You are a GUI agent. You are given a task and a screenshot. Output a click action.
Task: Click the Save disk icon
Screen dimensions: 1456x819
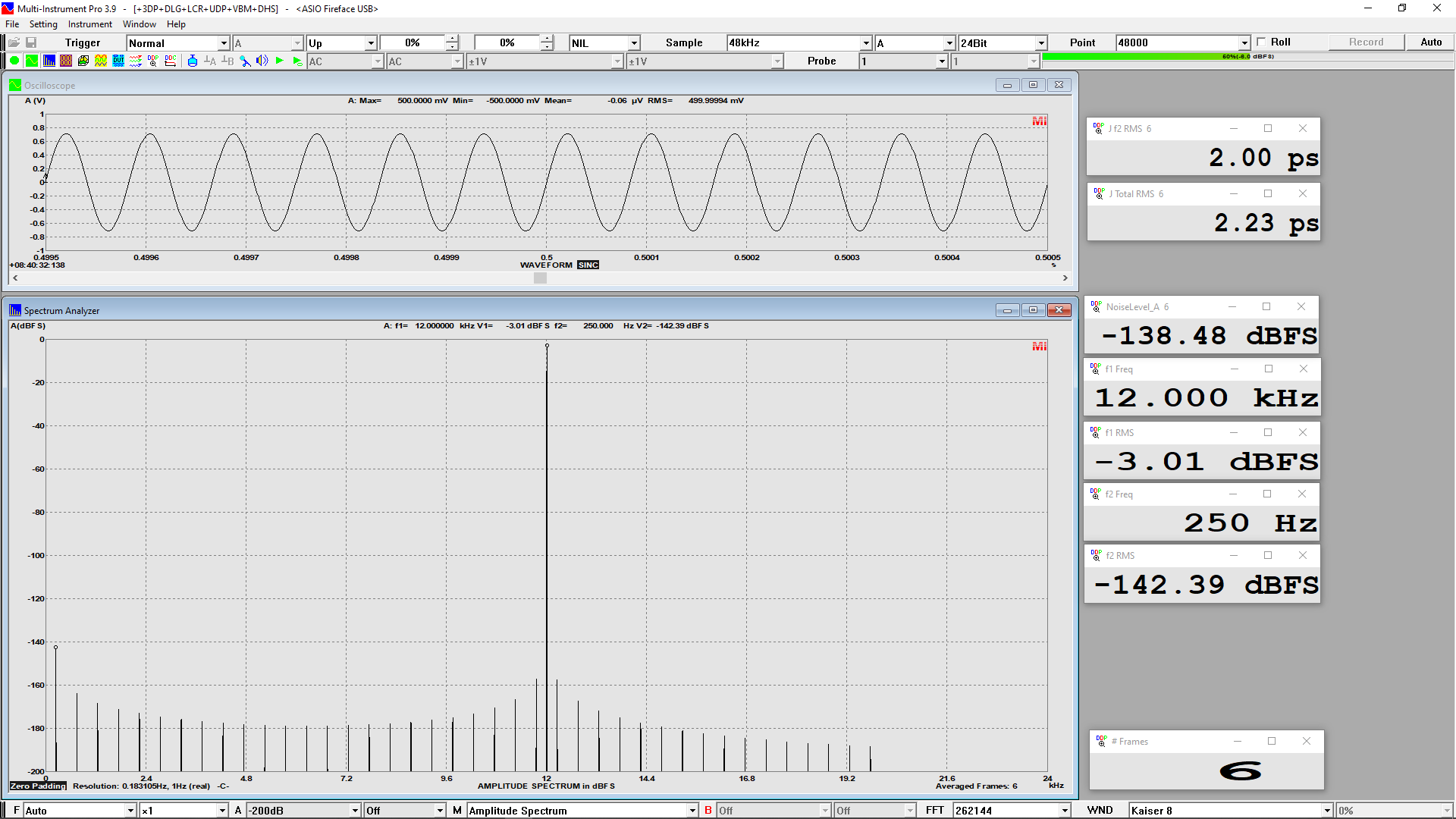tap(31, 42)
